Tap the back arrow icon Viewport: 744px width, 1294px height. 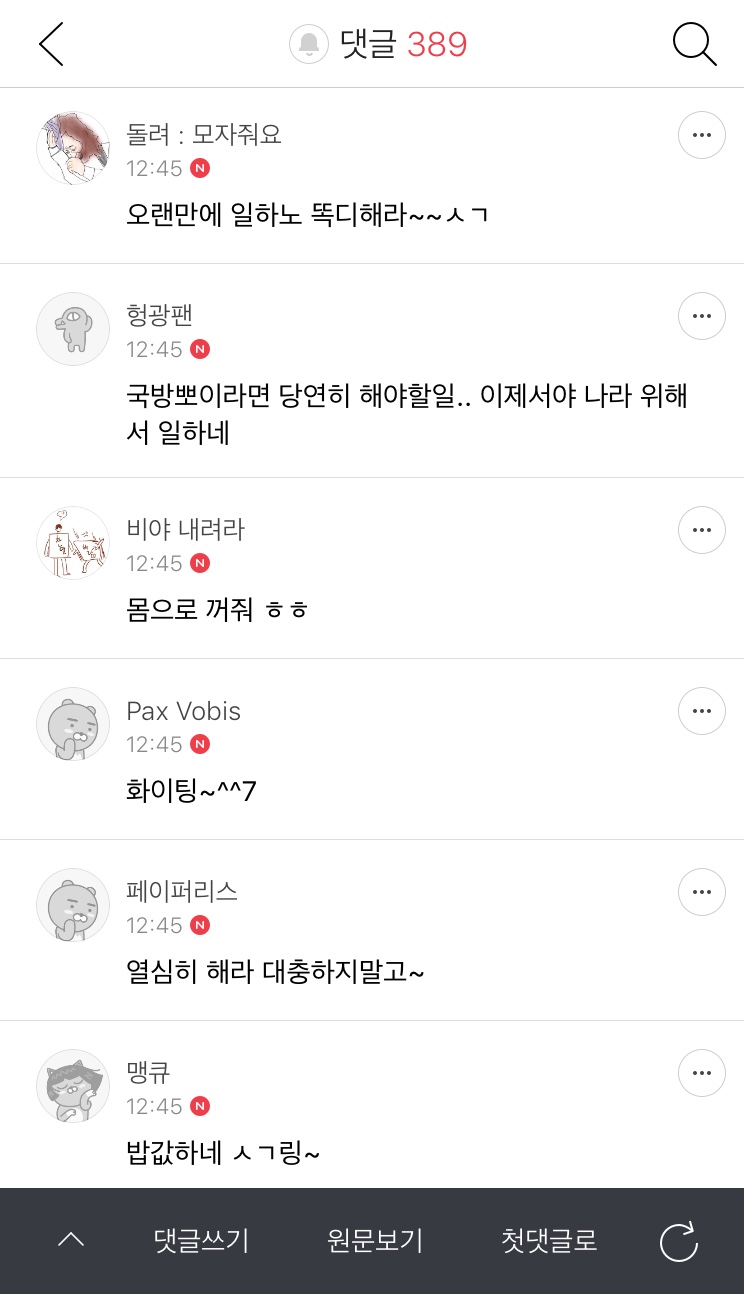tap(51, 45)
